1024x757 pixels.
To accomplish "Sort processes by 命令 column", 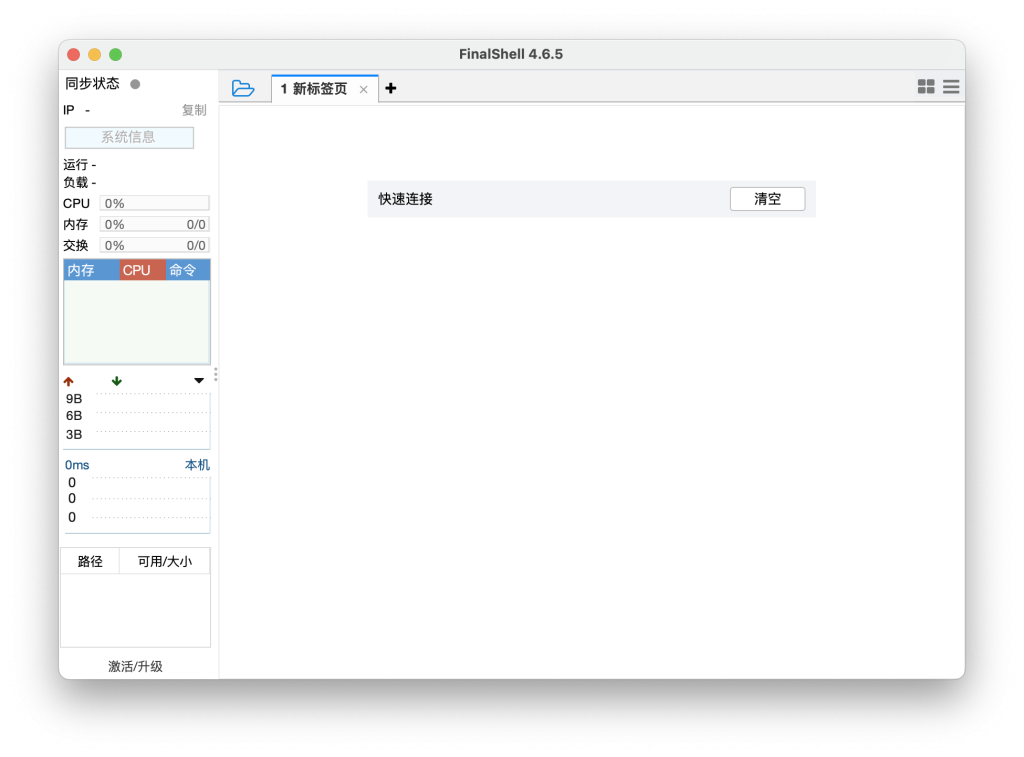I will tap(187, 270).
